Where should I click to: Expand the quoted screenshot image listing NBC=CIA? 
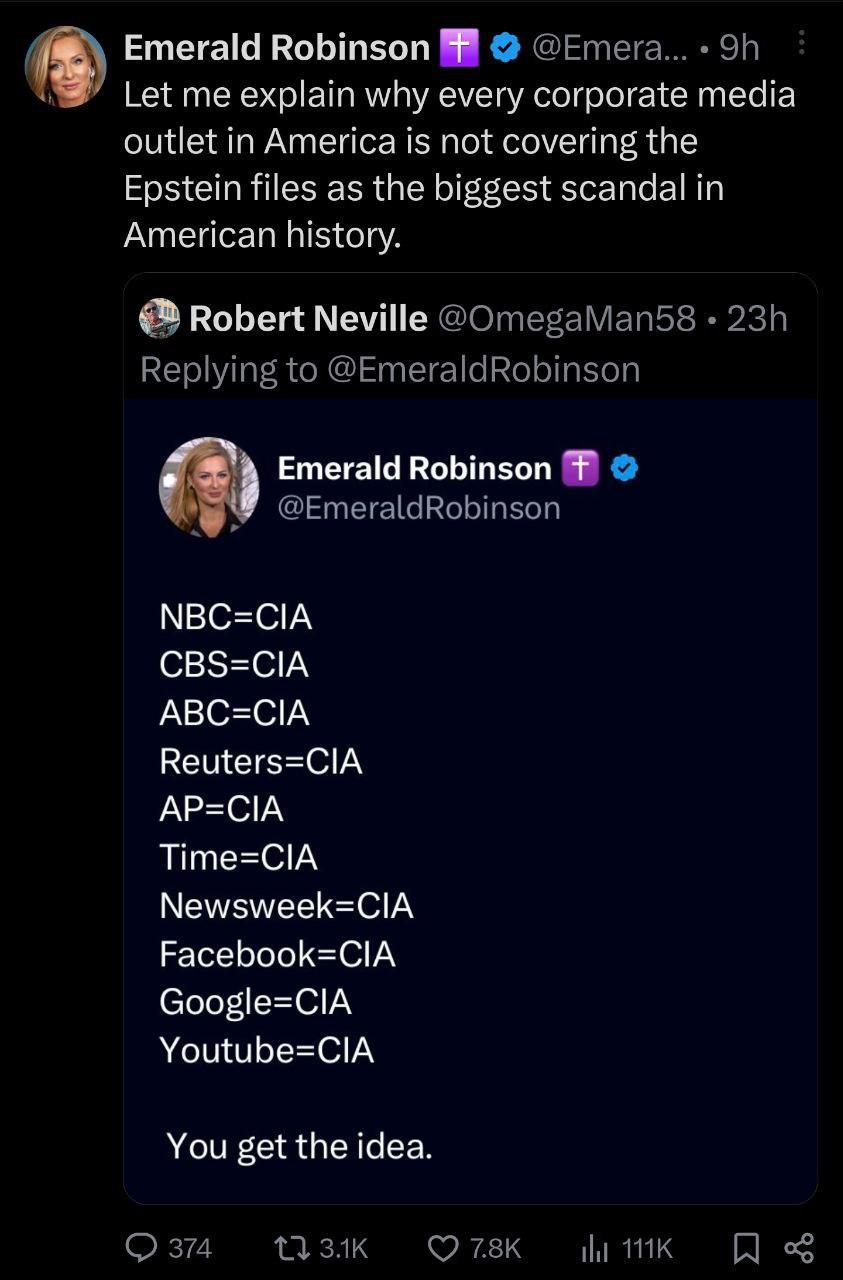(470, 800)
